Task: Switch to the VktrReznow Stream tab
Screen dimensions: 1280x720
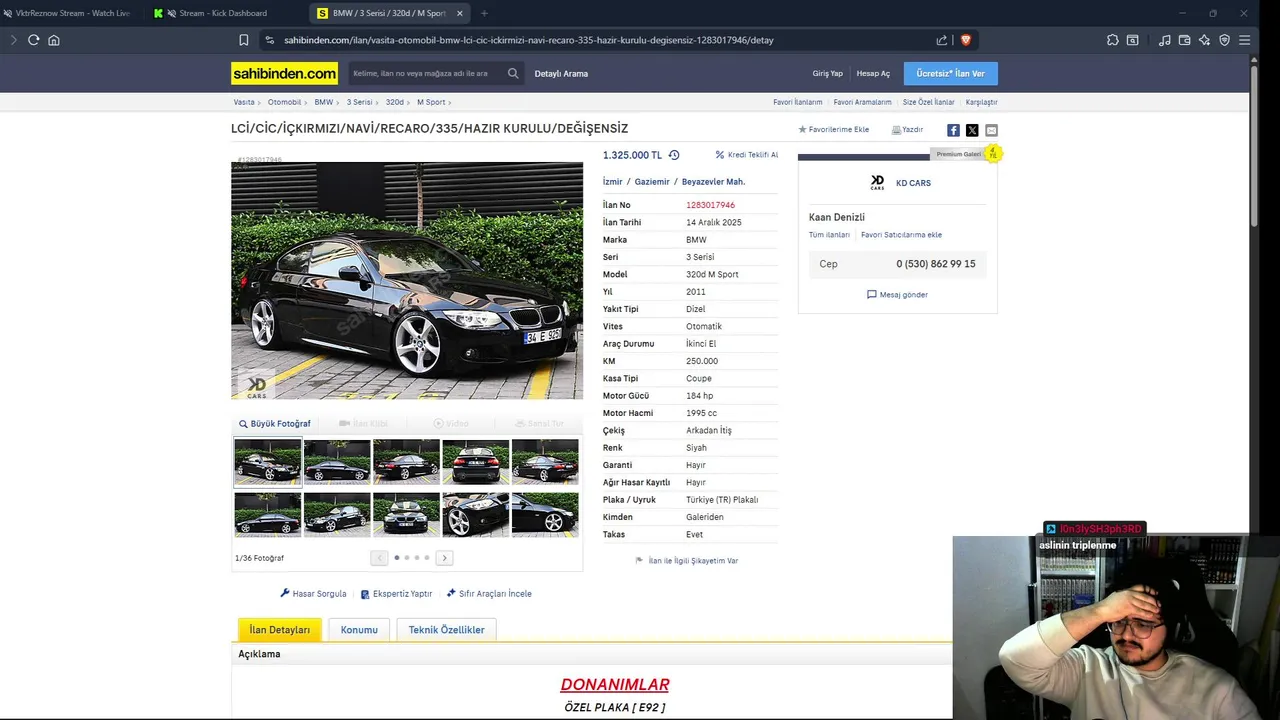Action: click(x=66, y=13)
